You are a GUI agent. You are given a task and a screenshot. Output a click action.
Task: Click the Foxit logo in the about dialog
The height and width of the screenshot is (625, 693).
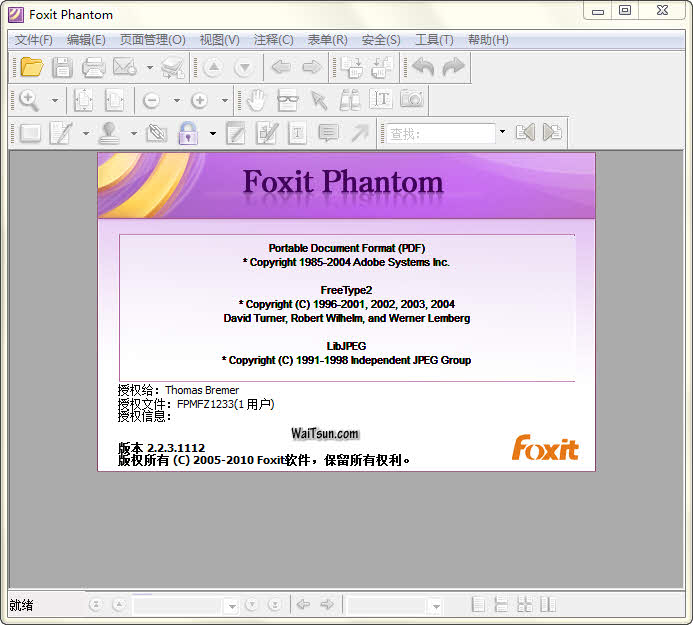[x=545, y=448]
